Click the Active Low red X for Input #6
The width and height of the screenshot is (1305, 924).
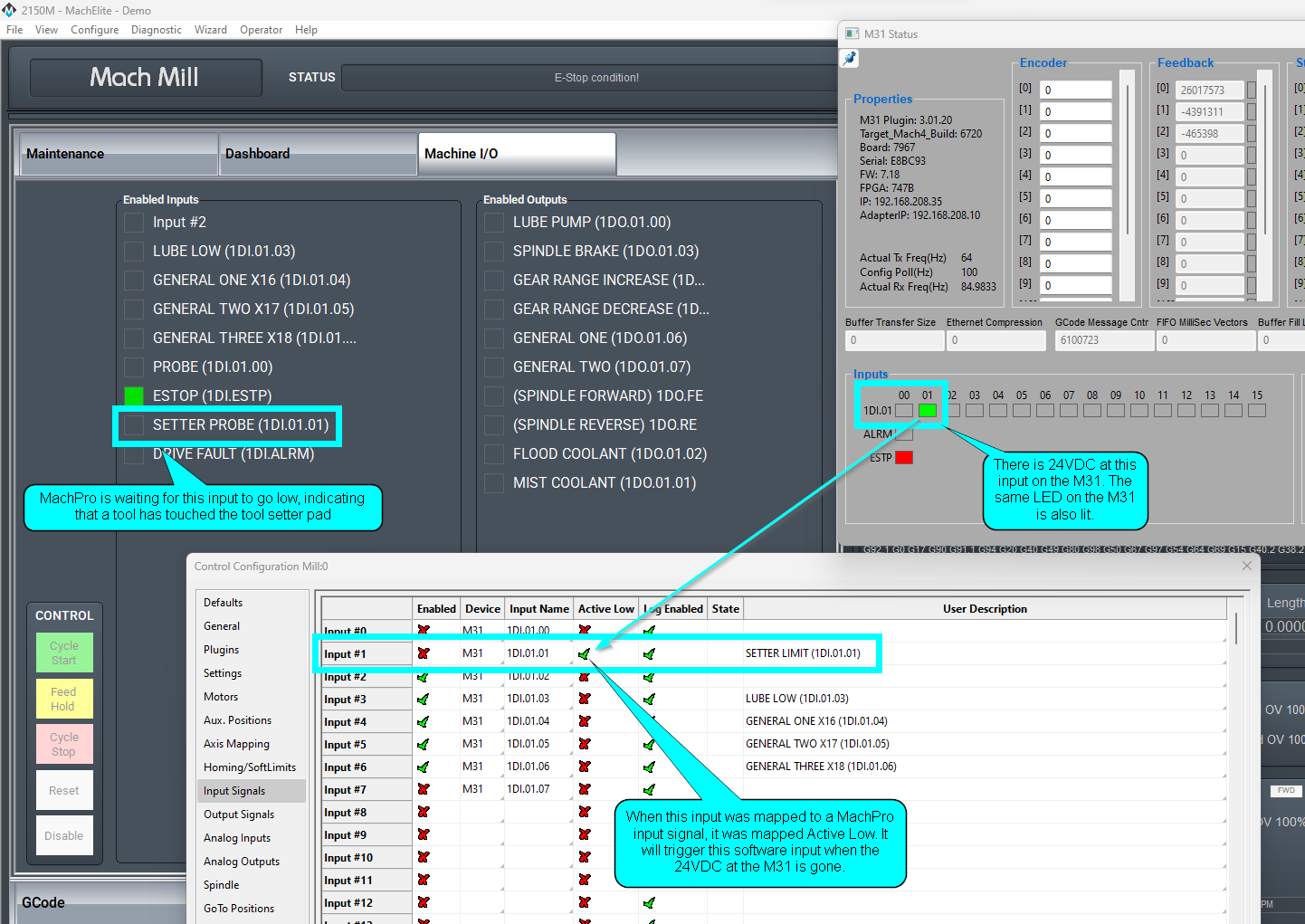(585, 767)
